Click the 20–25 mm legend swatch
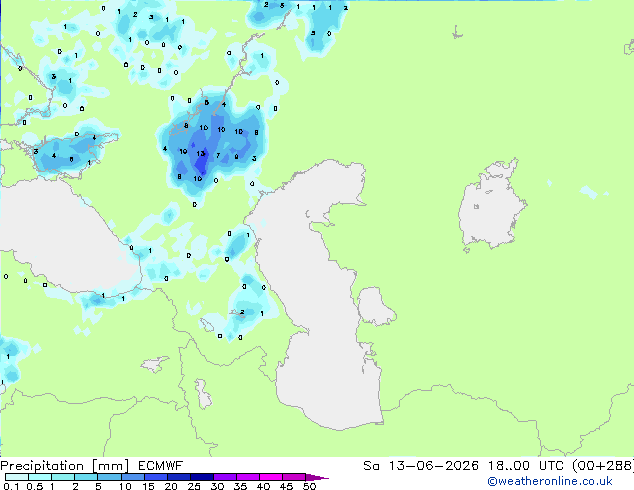 click(x=178, y=477)
